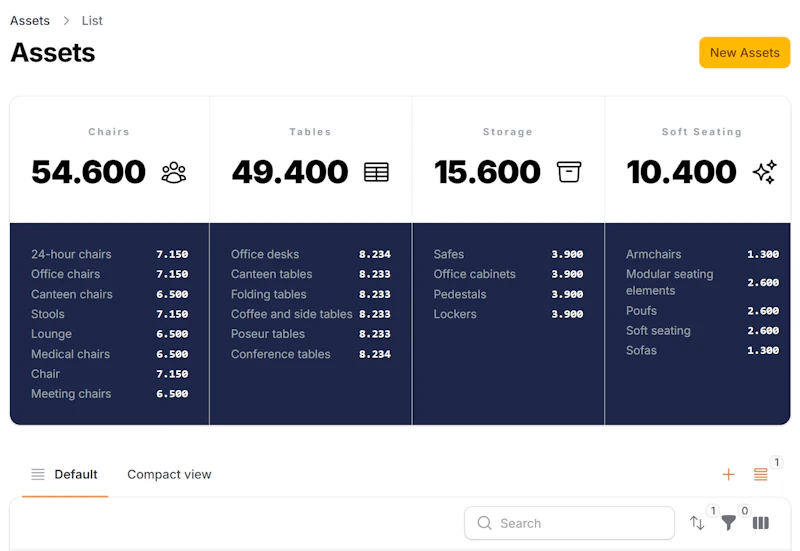This screenshot has width=800, height=551.
Task: Click the Office cabinets row label
Action: coord(474,274)
